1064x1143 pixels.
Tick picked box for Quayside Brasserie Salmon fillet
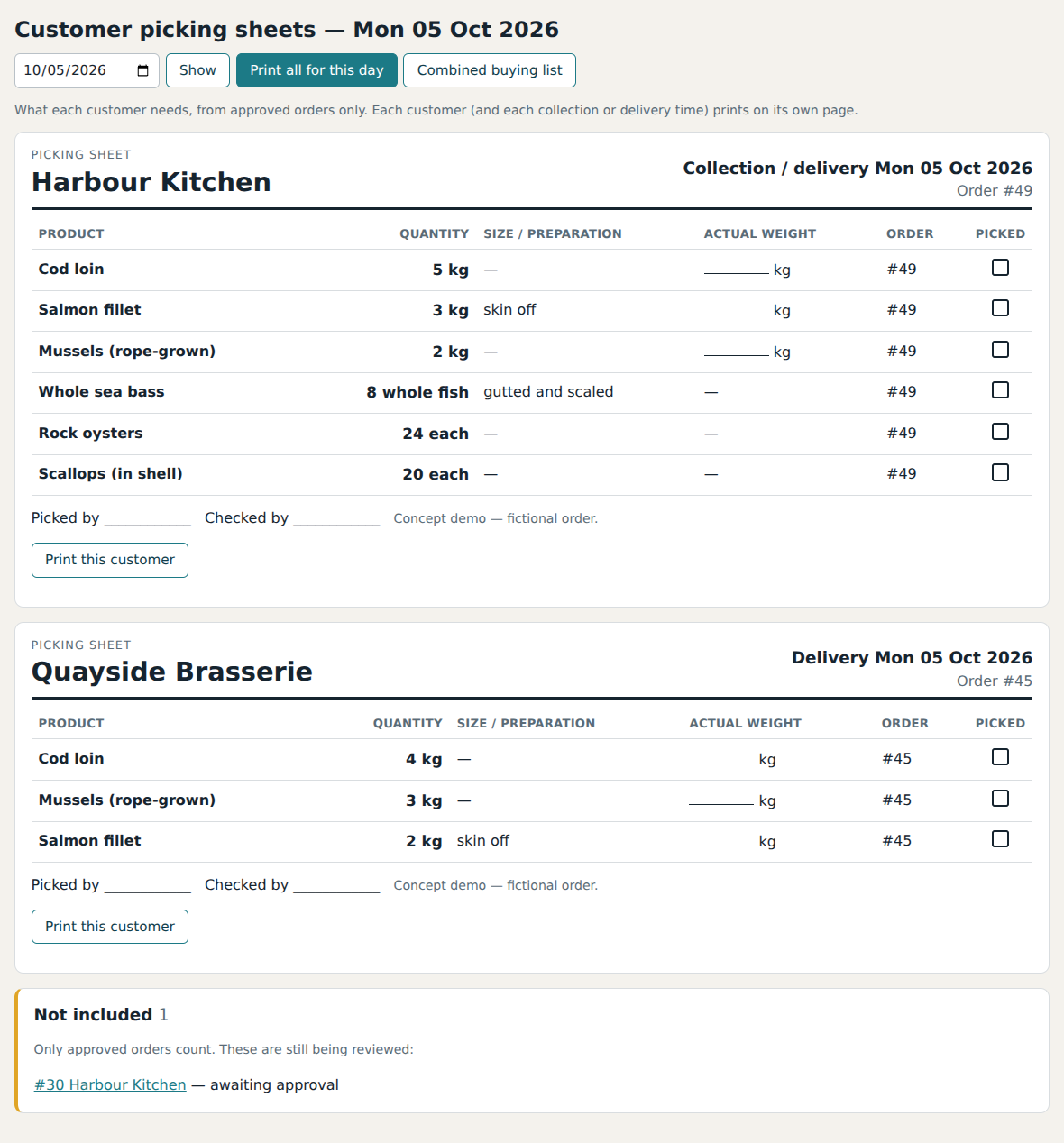coord(1000,839)
